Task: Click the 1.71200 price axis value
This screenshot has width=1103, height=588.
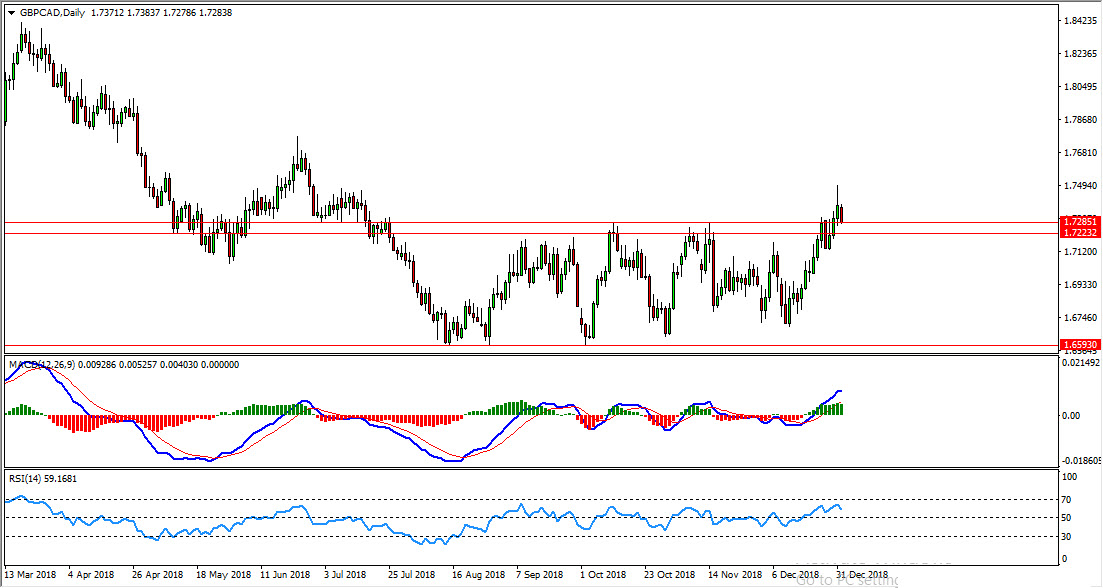Action: (1080, 252)
